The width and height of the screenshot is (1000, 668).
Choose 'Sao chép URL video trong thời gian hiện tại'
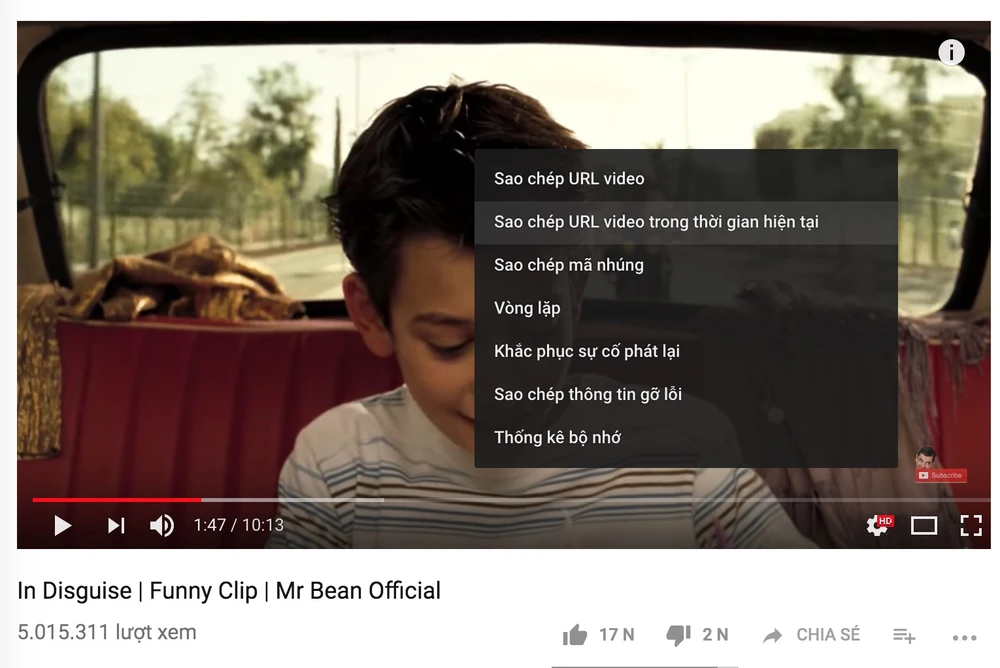686,222
